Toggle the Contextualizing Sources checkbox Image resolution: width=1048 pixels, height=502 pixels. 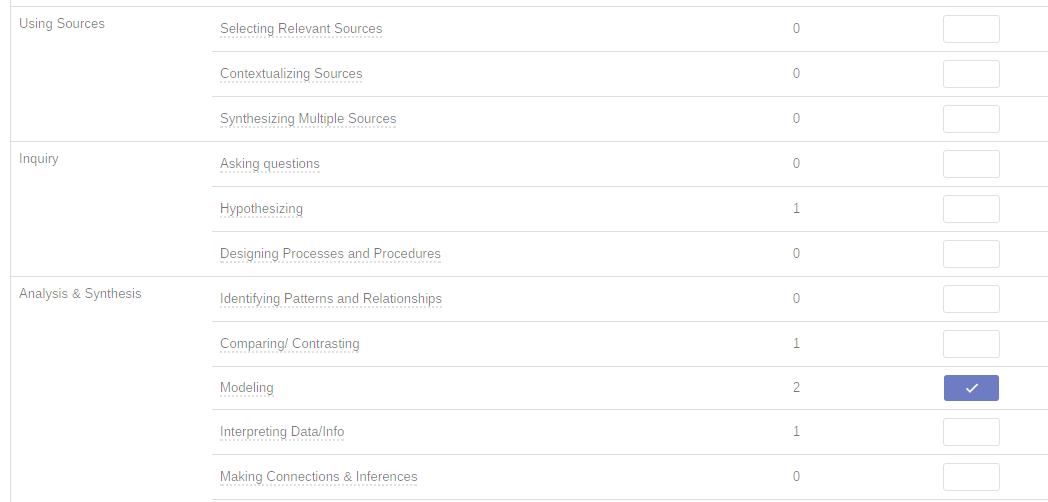click(971, 74)
